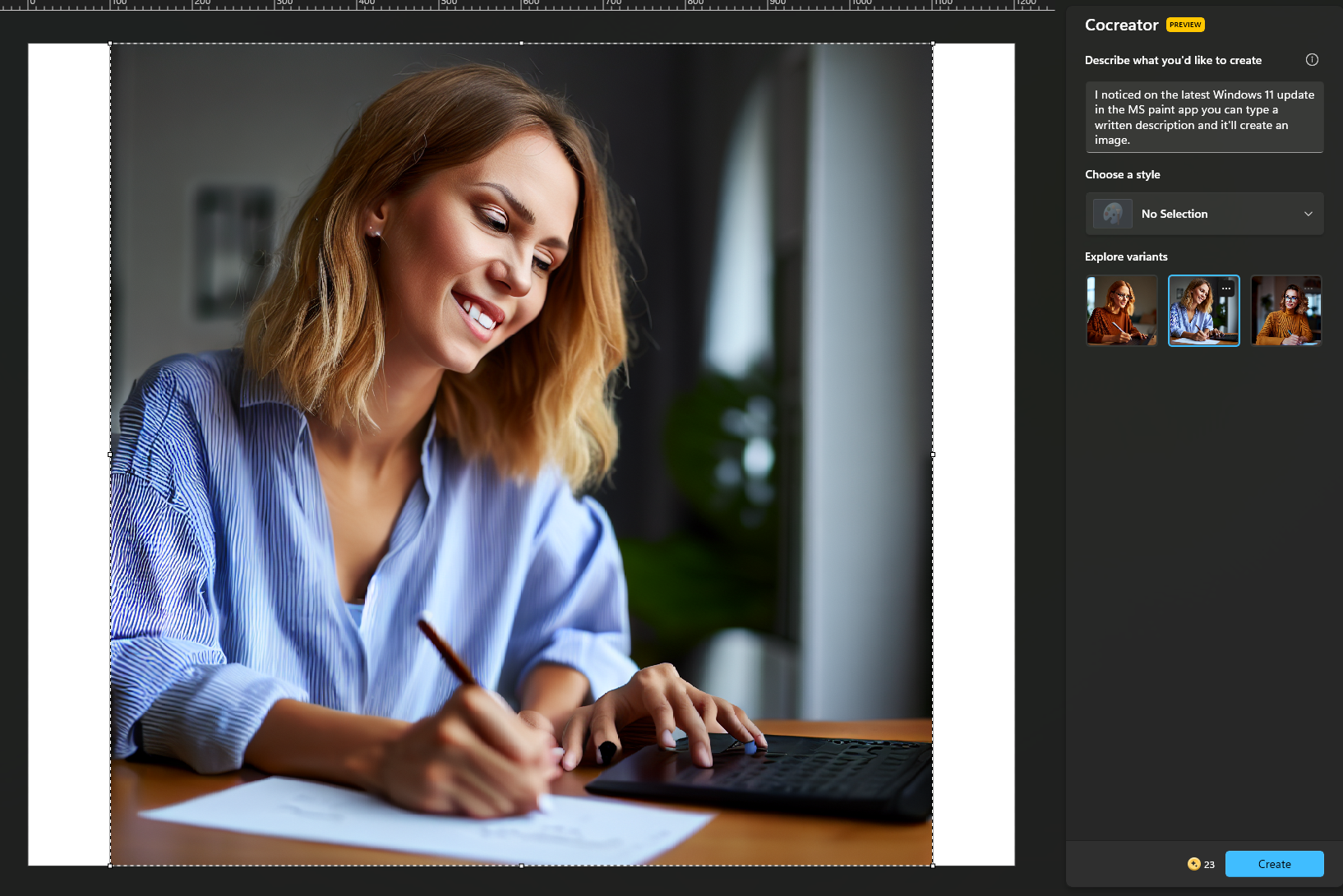Click the info icon beside the description heading

point(1312,60)
